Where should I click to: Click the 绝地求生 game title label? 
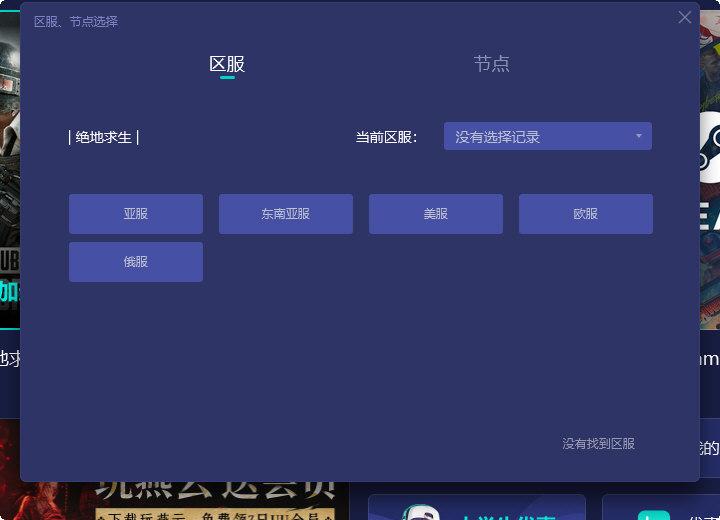tap(103, 137)
